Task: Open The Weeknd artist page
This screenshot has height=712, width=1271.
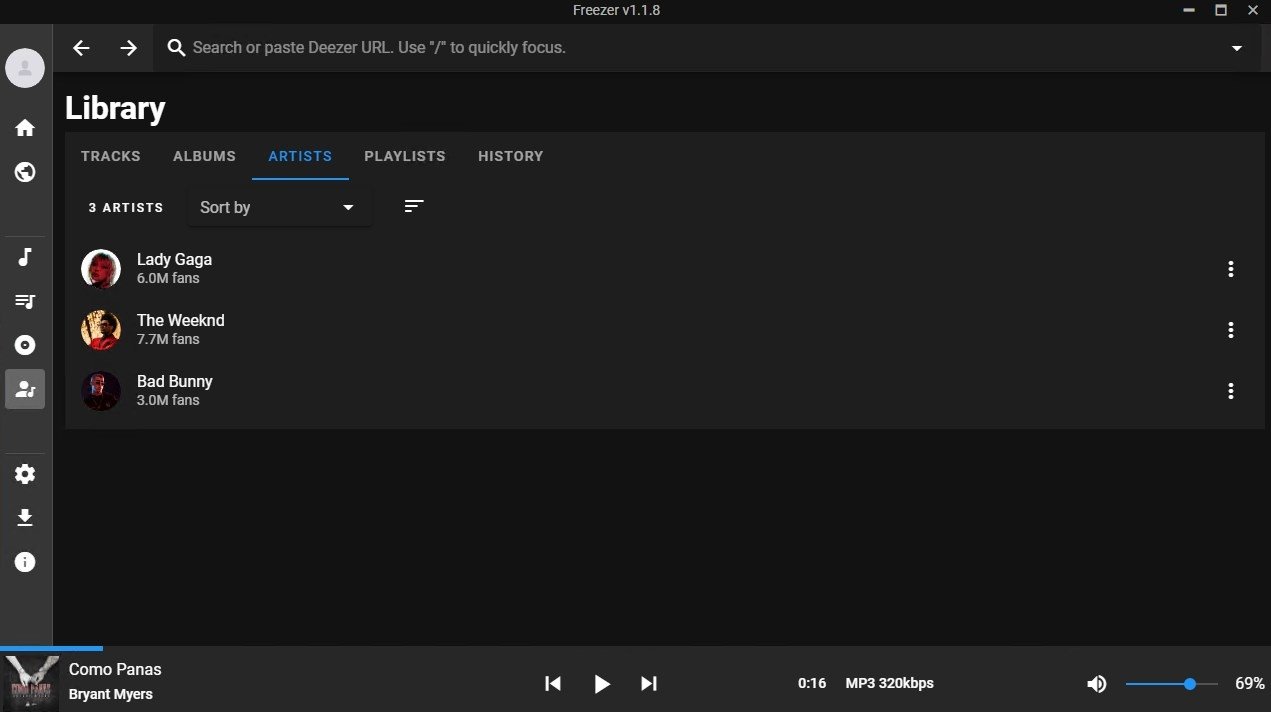Action: (665, 330)
